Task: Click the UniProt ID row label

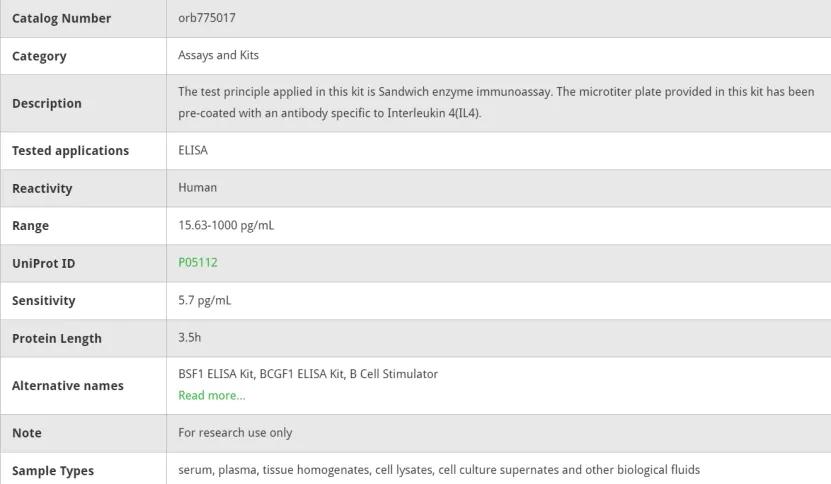Action: [43, 264]
